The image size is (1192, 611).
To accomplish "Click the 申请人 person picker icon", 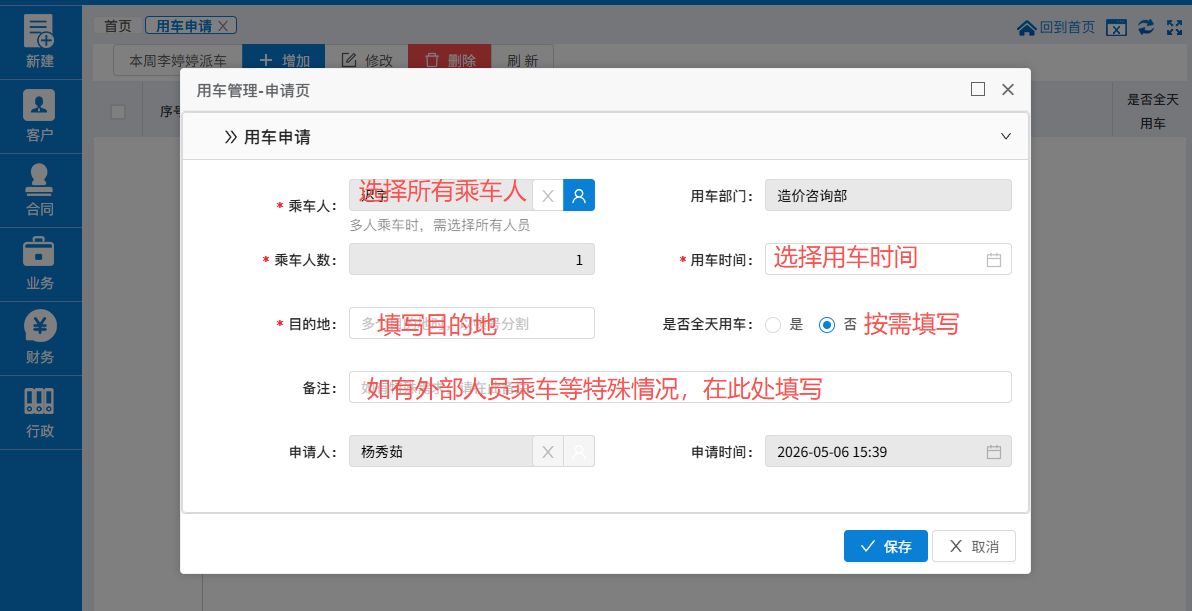I will 579,451.
